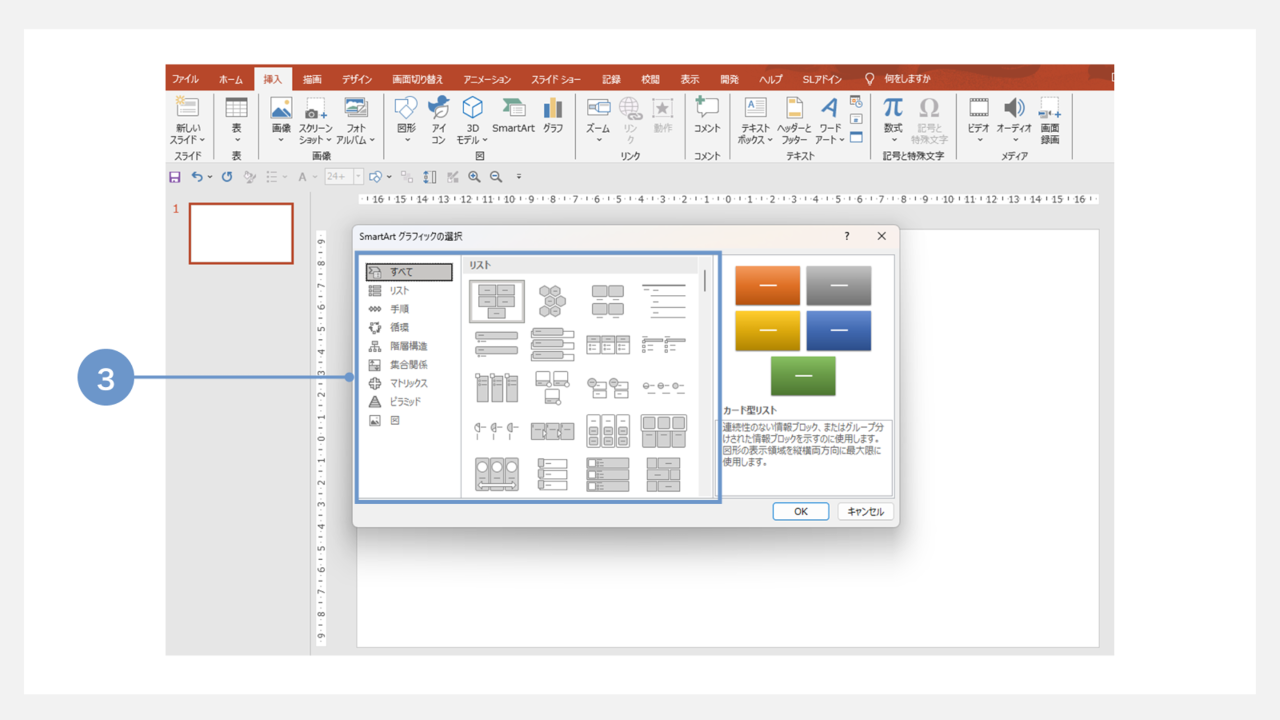Screen dimensions: 1280x720
Task: Click the green block in SmartArt preview
Action: (803, 376)
